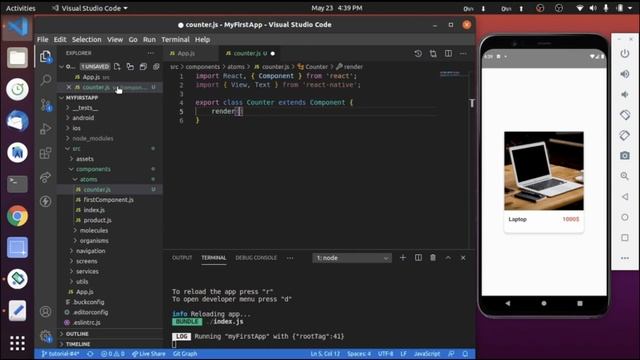Image resolution: width=640 pixels, height=360 pixels.
Task: Take an emulator screenshot with camera icon
Action: pyautogui.click(x=625, y=156)
